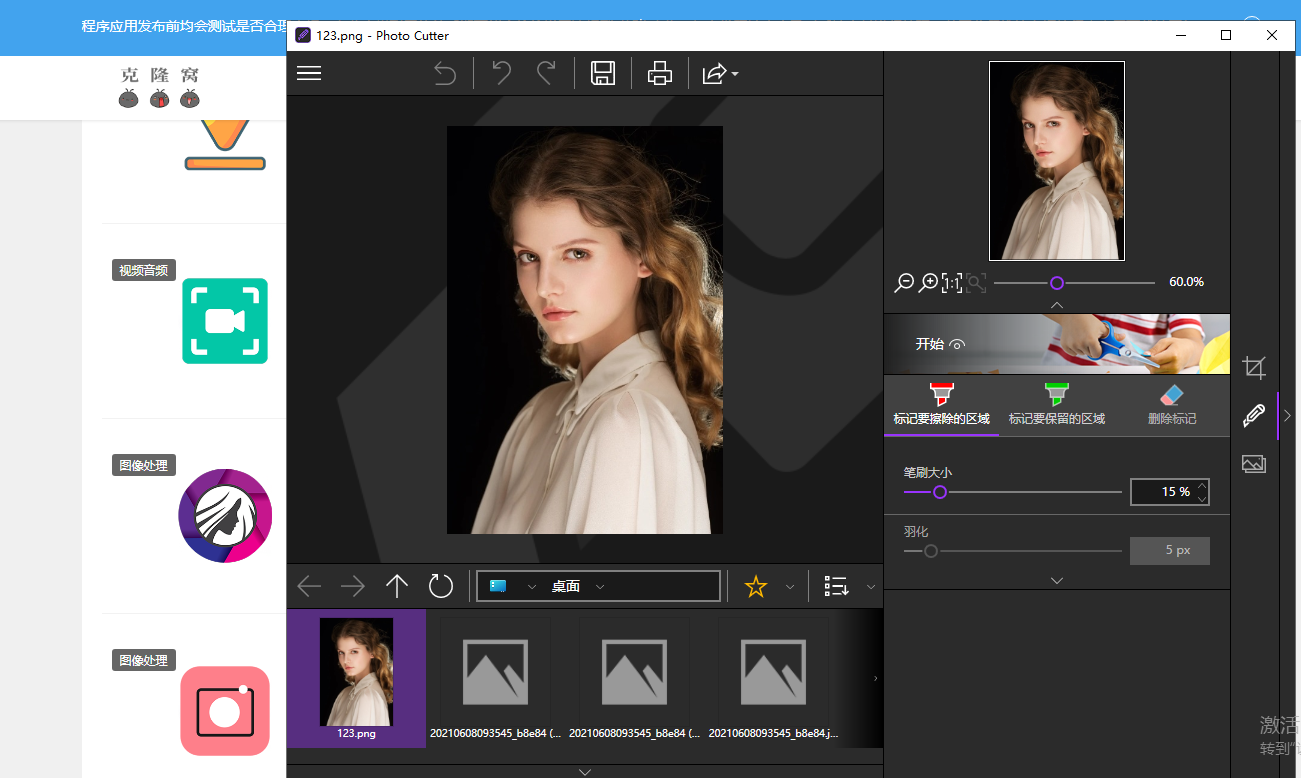Toggle the eye icon beside 开始
Screen dimensions: 1301x778
pos(957,344)
